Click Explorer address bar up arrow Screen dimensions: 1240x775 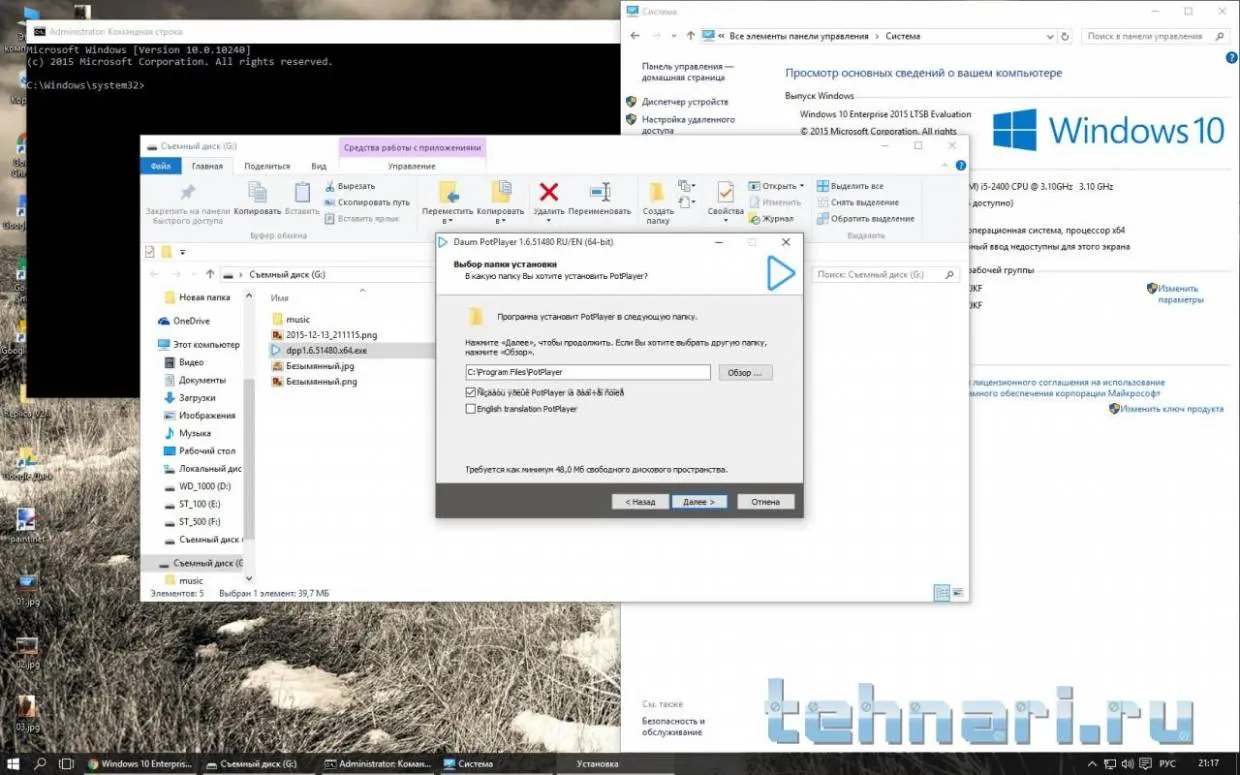(x=210, y=274)
